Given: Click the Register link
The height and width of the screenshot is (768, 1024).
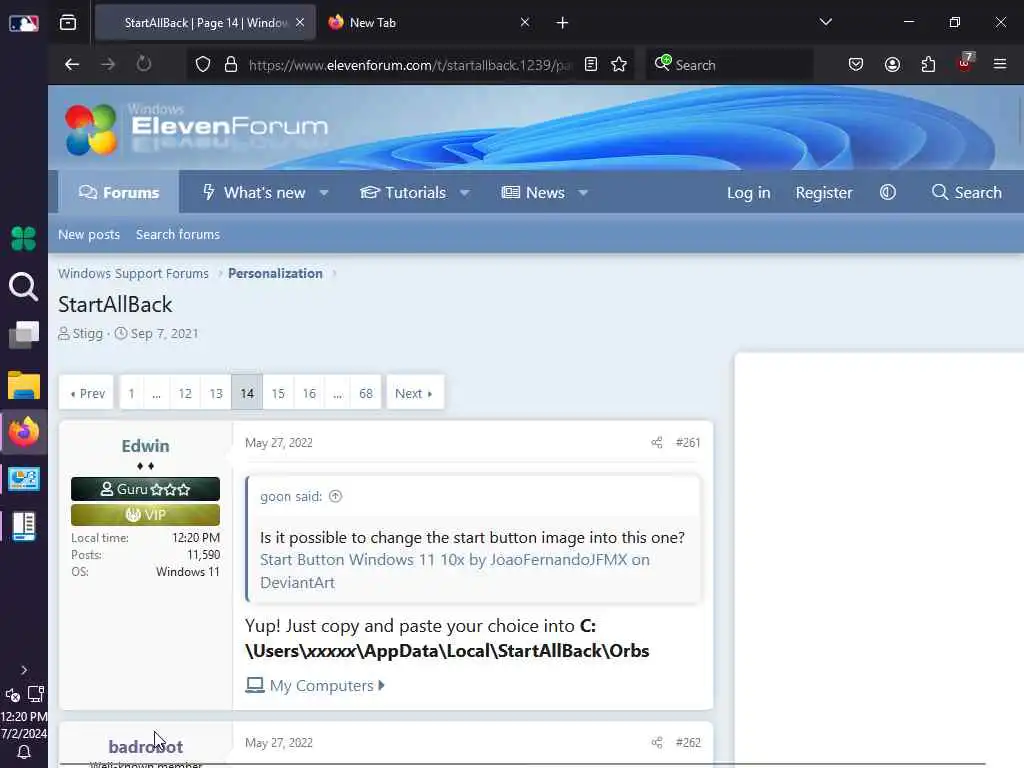Looking at the screenshot, I should click(x=824, y=193).
